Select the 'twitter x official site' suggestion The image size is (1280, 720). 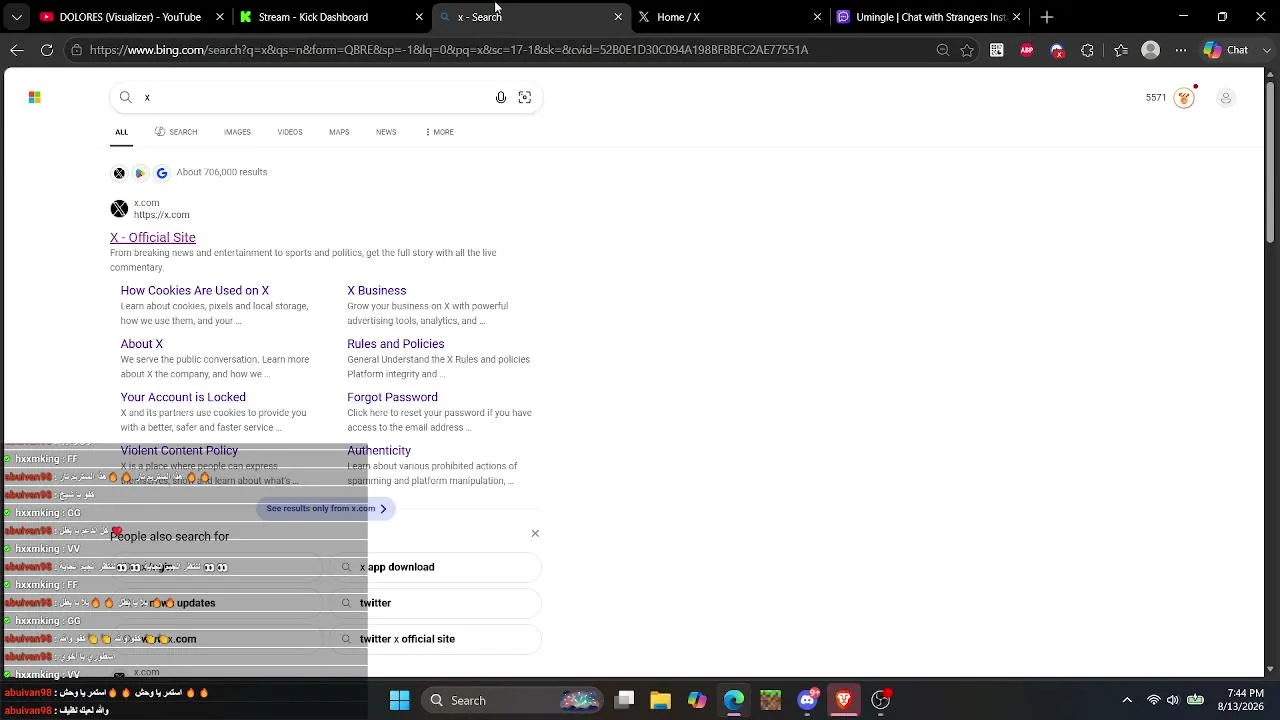(436, 639)
